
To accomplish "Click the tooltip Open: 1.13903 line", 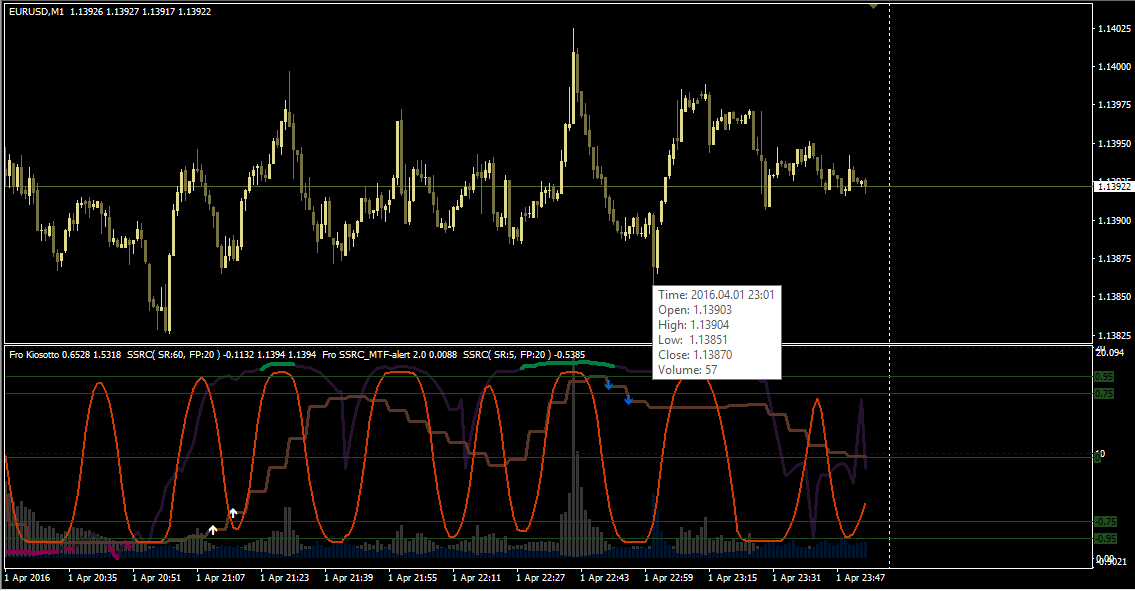I will point(695,310).
